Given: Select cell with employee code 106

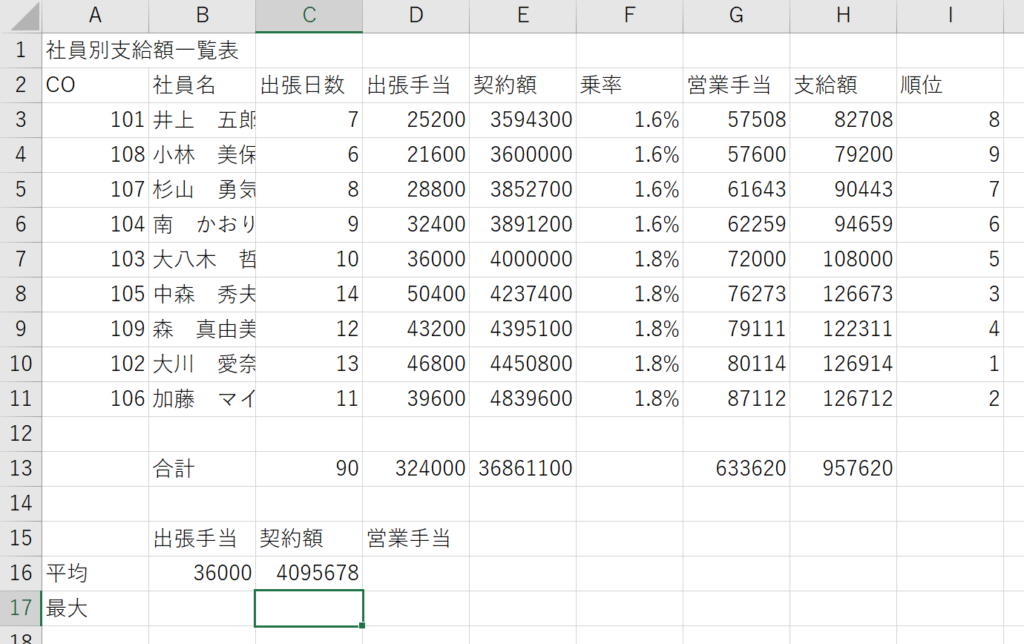Looking at the screenshot, I should 95,398.
